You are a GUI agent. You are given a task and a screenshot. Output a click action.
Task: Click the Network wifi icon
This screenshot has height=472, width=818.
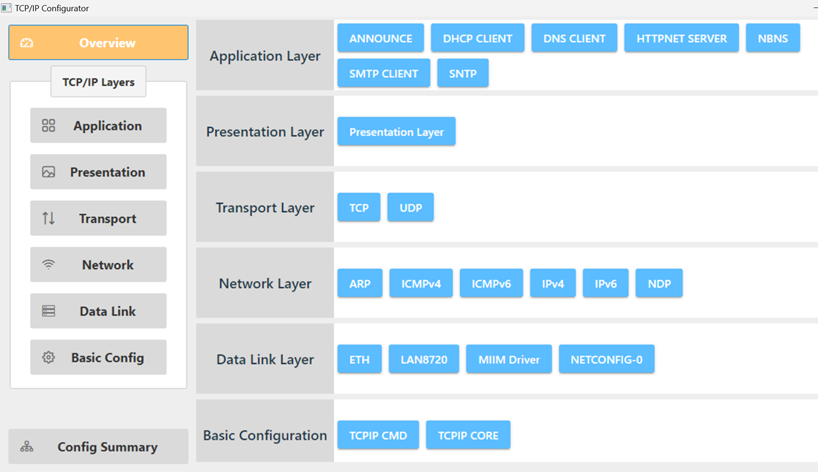click(x=48, y=265)
